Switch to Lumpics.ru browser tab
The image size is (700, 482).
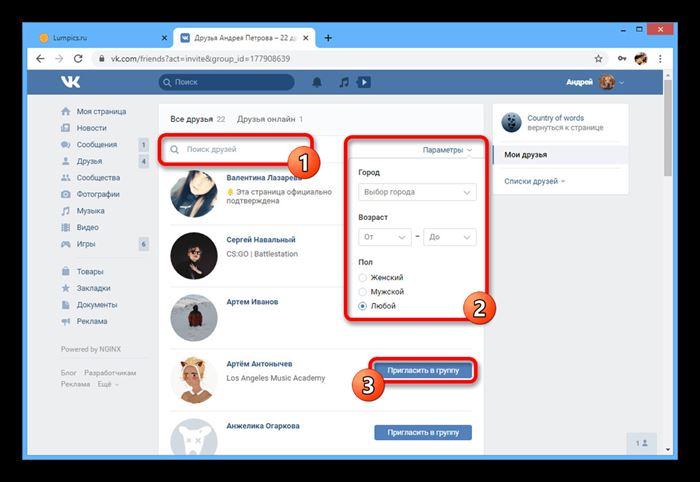(x=103, y=38)
